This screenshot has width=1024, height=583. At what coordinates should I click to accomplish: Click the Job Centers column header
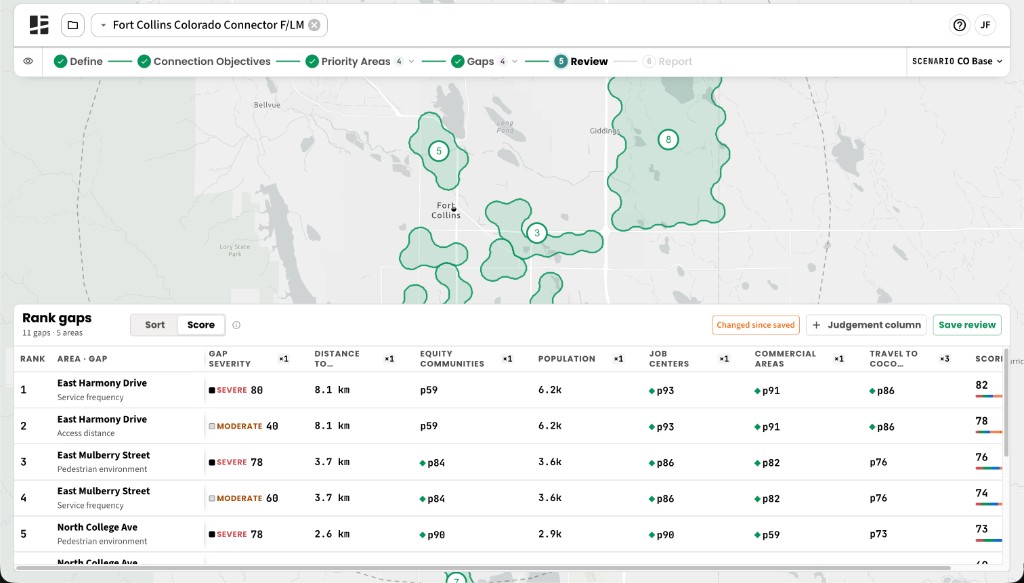pos(669,358)
